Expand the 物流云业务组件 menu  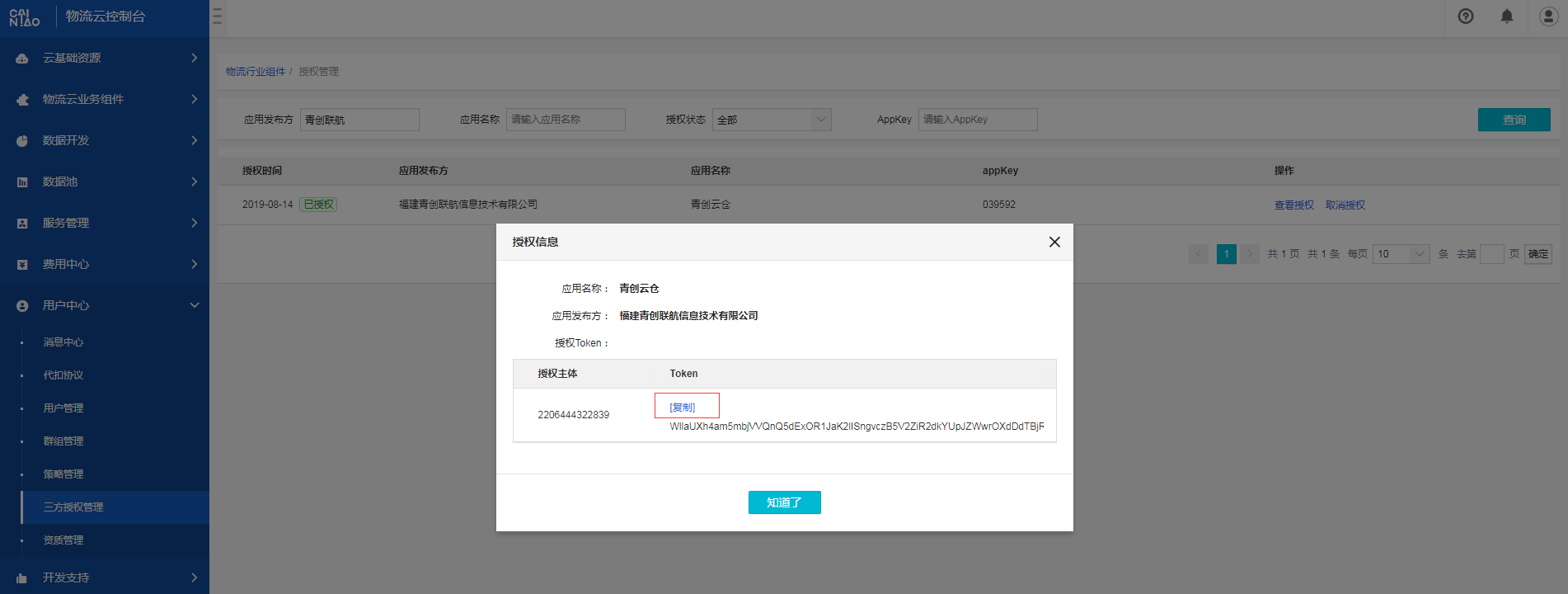click(194, 99)
